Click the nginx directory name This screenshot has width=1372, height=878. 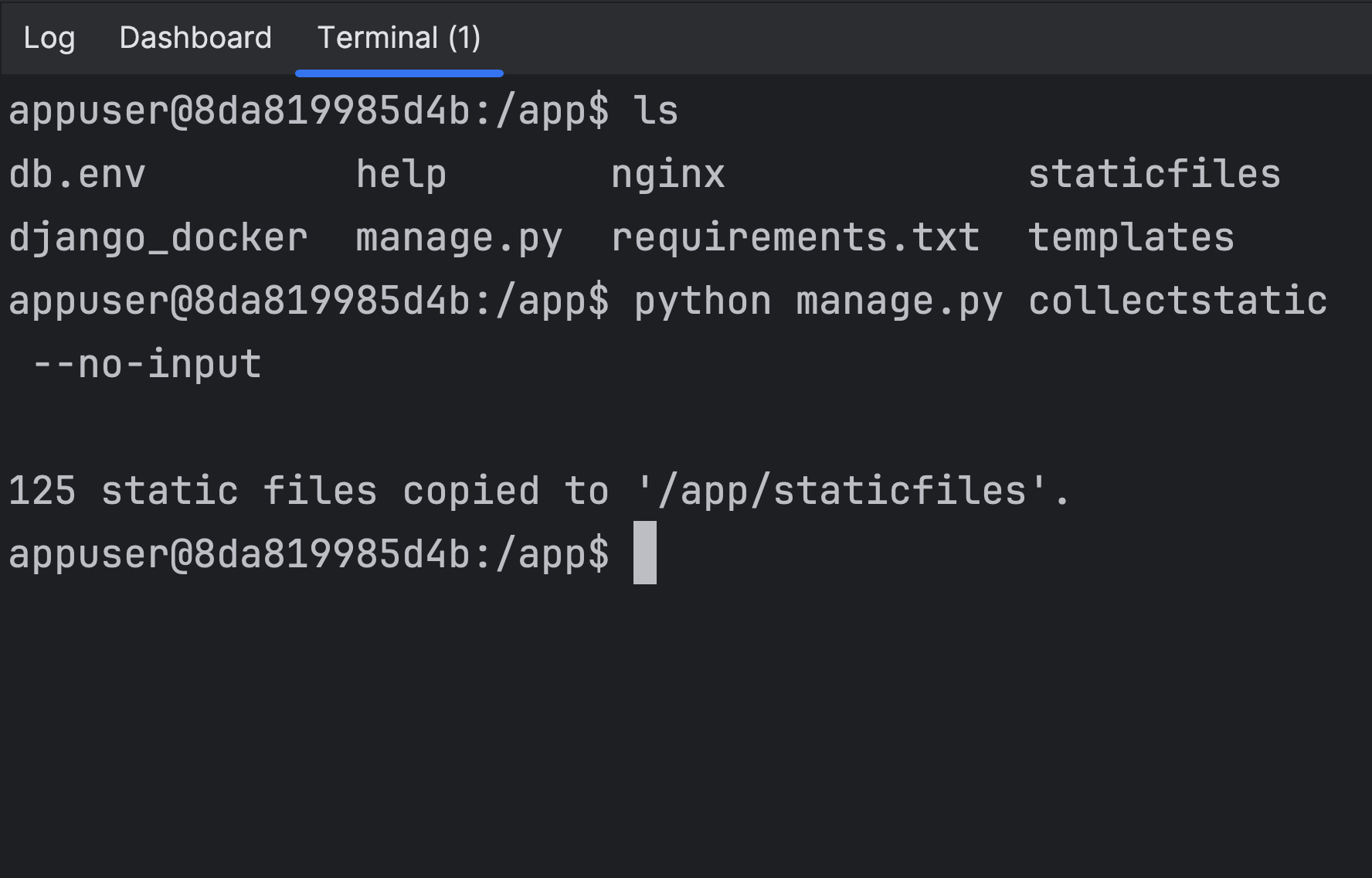point(667,175)
